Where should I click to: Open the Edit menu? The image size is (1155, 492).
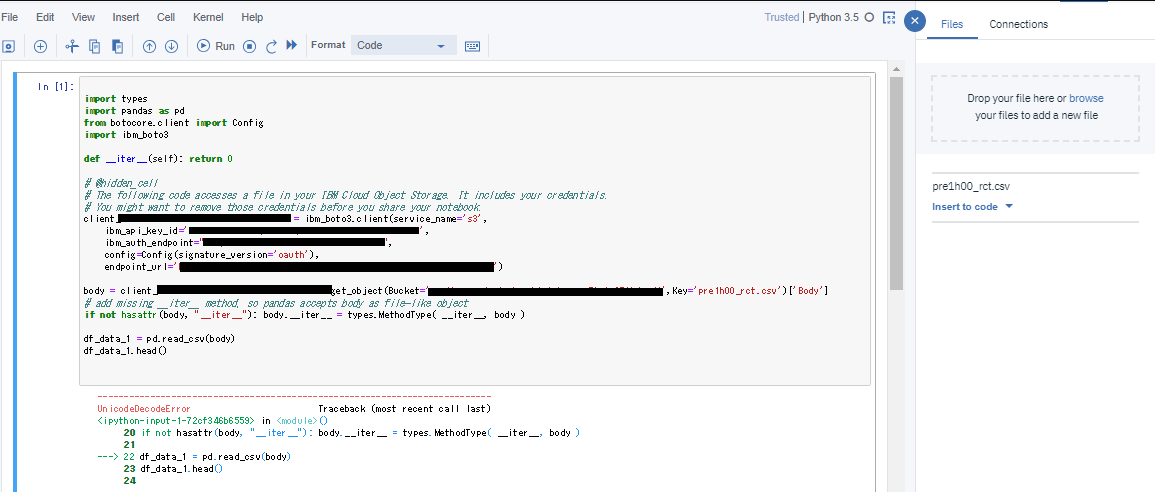tap(45, 17)
